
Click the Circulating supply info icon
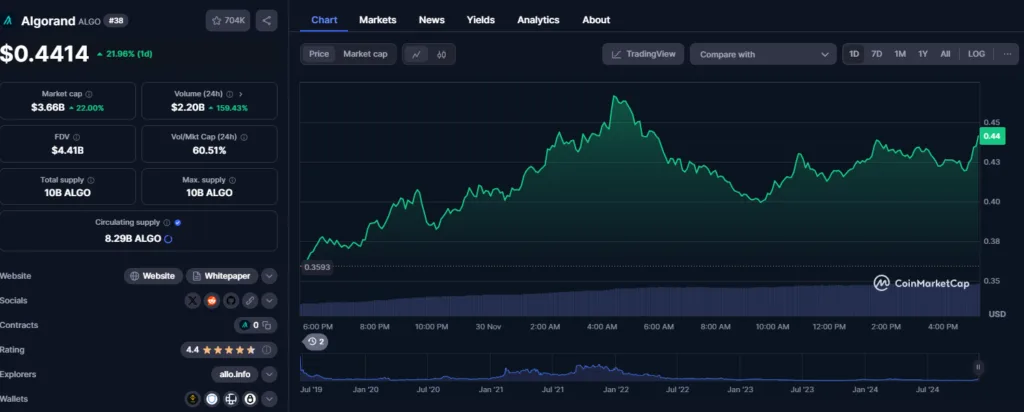[x=167, y=223]
